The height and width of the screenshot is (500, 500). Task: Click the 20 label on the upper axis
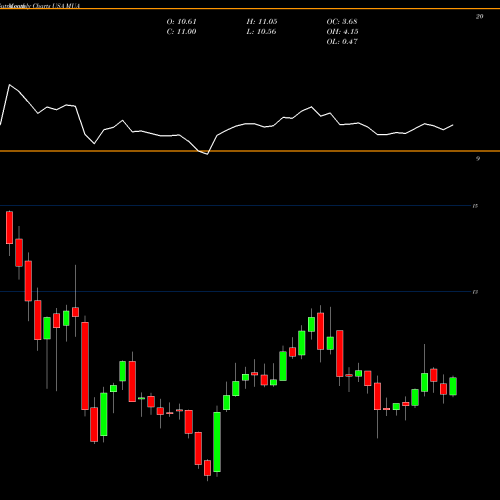coord(479,17)
